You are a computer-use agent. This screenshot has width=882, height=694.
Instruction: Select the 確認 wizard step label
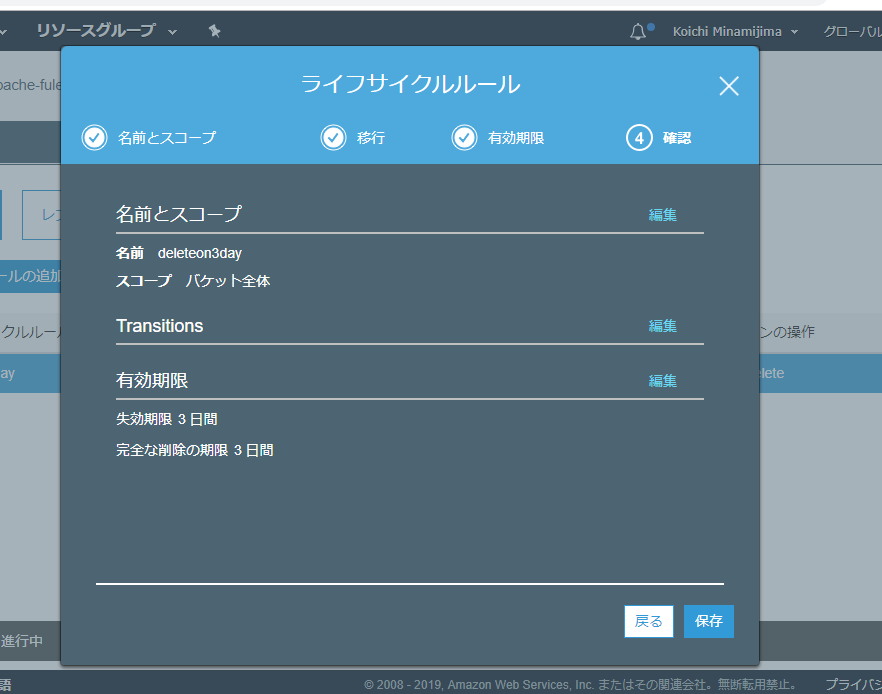[677, 138]
